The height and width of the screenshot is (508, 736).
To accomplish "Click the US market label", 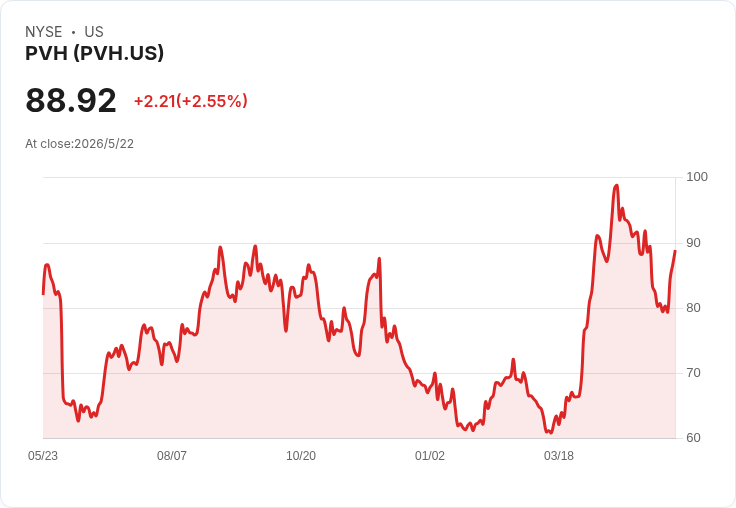I will [94, 32].
